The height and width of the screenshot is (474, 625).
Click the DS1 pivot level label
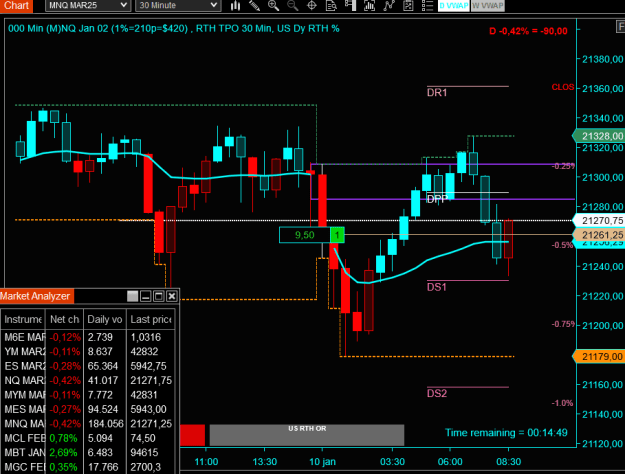[437, 287]
